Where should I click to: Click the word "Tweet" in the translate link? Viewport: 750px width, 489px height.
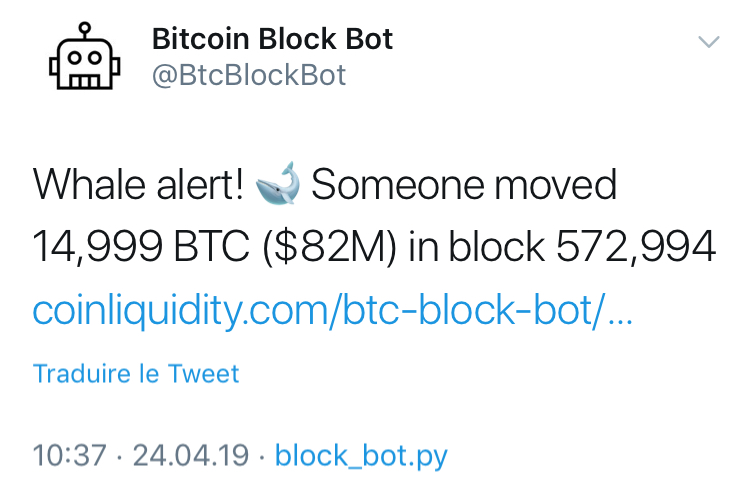click(203, 374)
